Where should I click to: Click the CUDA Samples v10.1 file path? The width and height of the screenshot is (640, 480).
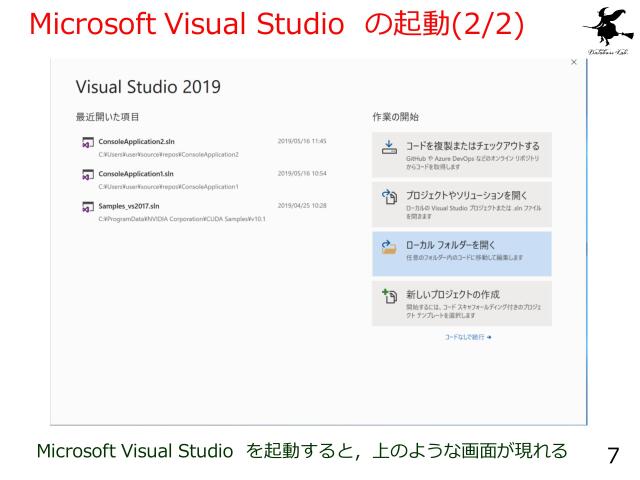(181, 219)
